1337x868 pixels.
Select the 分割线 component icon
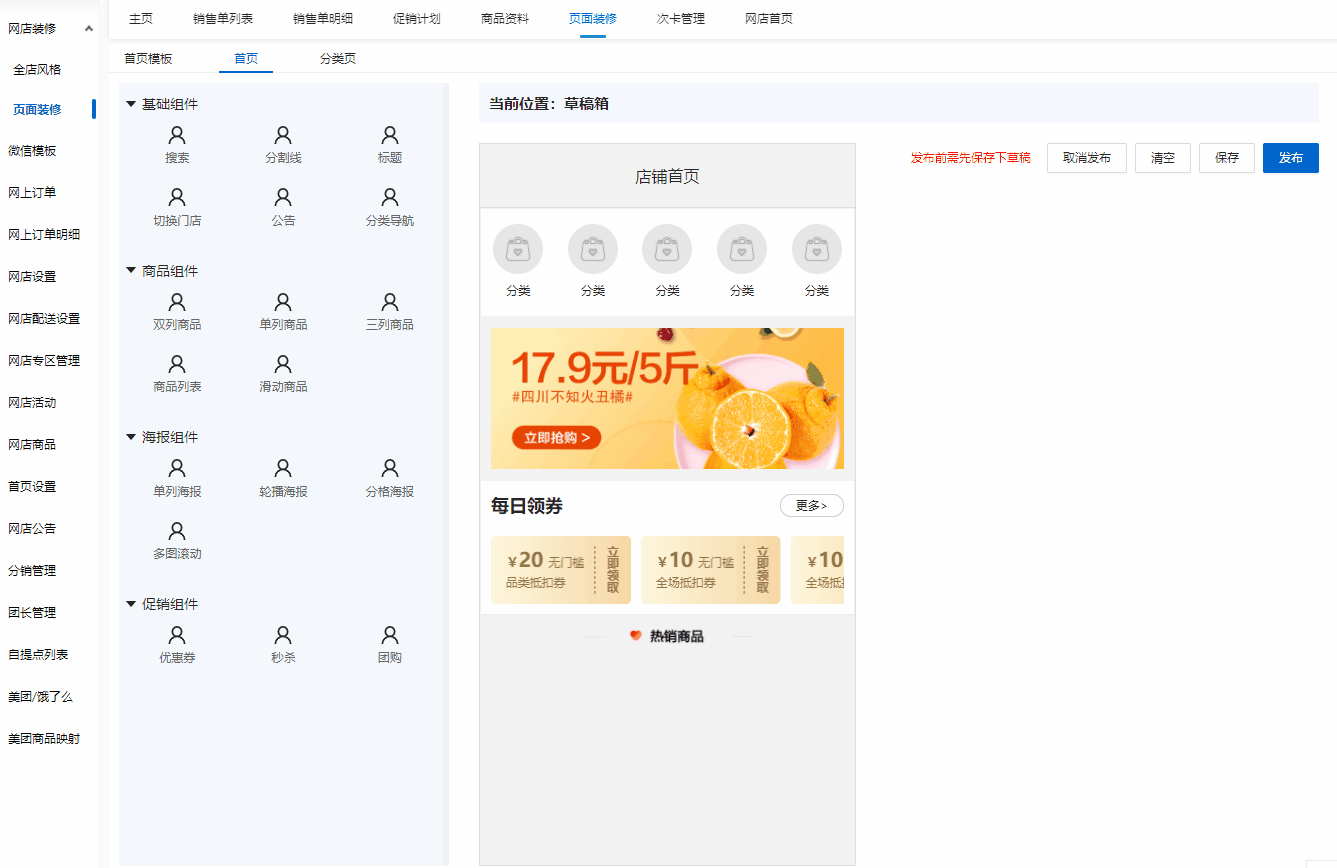283,135
